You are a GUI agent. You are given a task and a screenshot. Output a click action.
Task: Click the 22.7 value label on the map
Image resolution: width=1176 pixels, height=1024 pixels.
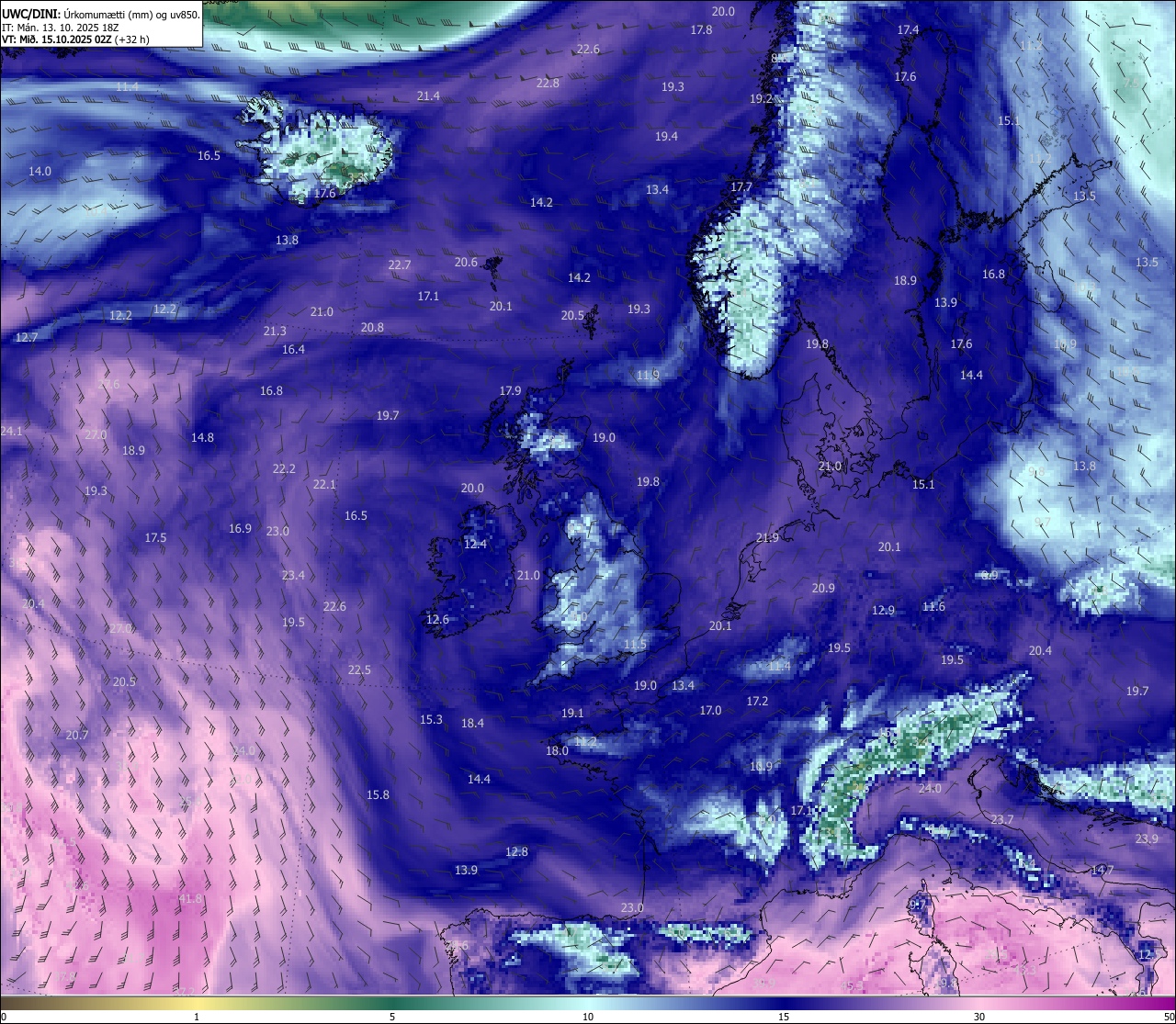[x=400, y=265]
